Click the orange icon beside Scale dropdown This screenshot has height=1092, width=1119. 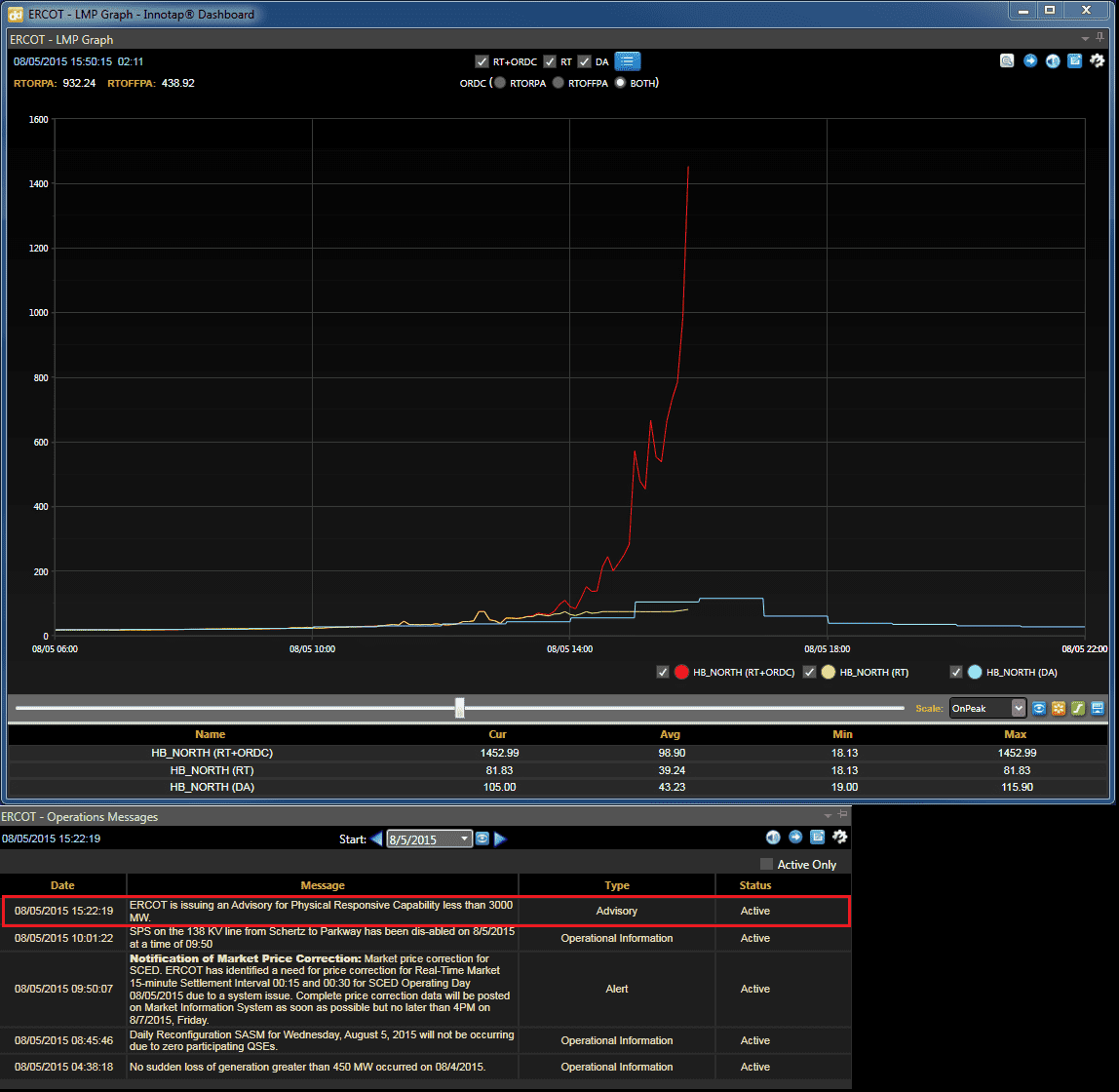tap(1059, 708)
